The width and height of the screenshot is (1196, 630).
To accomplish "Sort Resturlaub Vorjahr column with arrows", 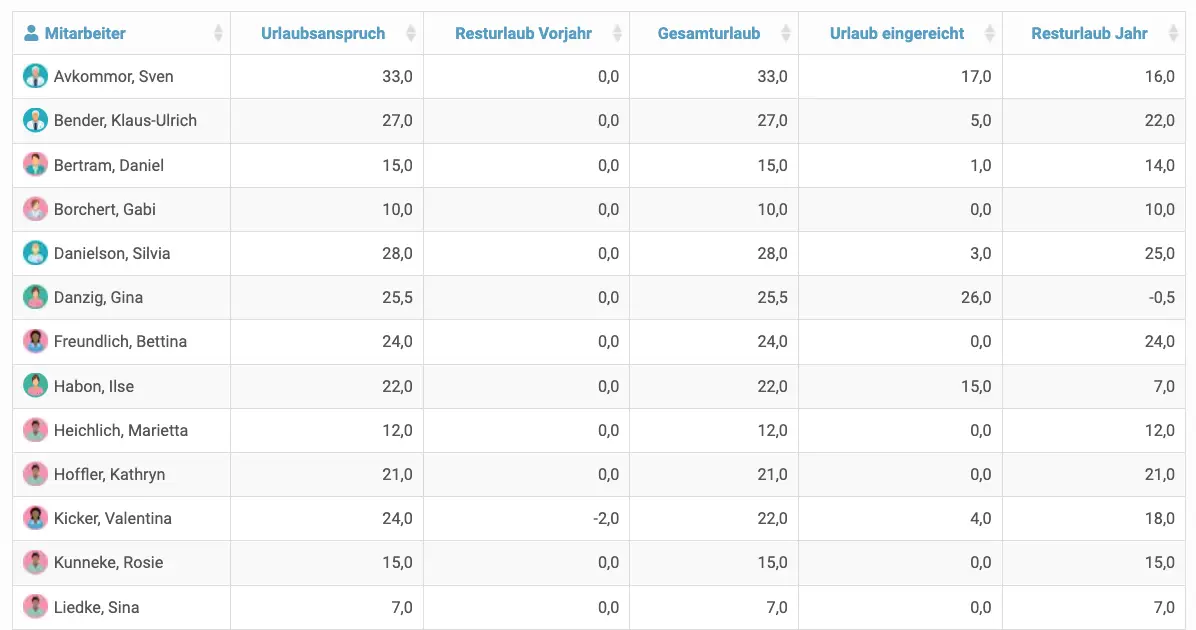I will tap(617, 34).
